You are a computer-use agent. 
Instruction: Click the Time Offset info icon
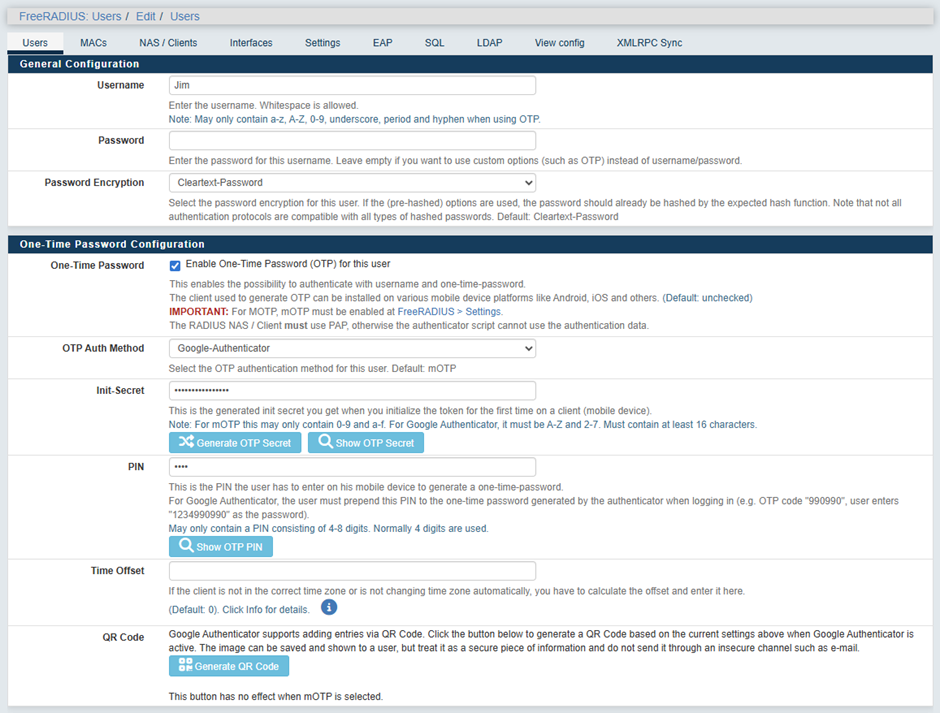pos(329,607)
